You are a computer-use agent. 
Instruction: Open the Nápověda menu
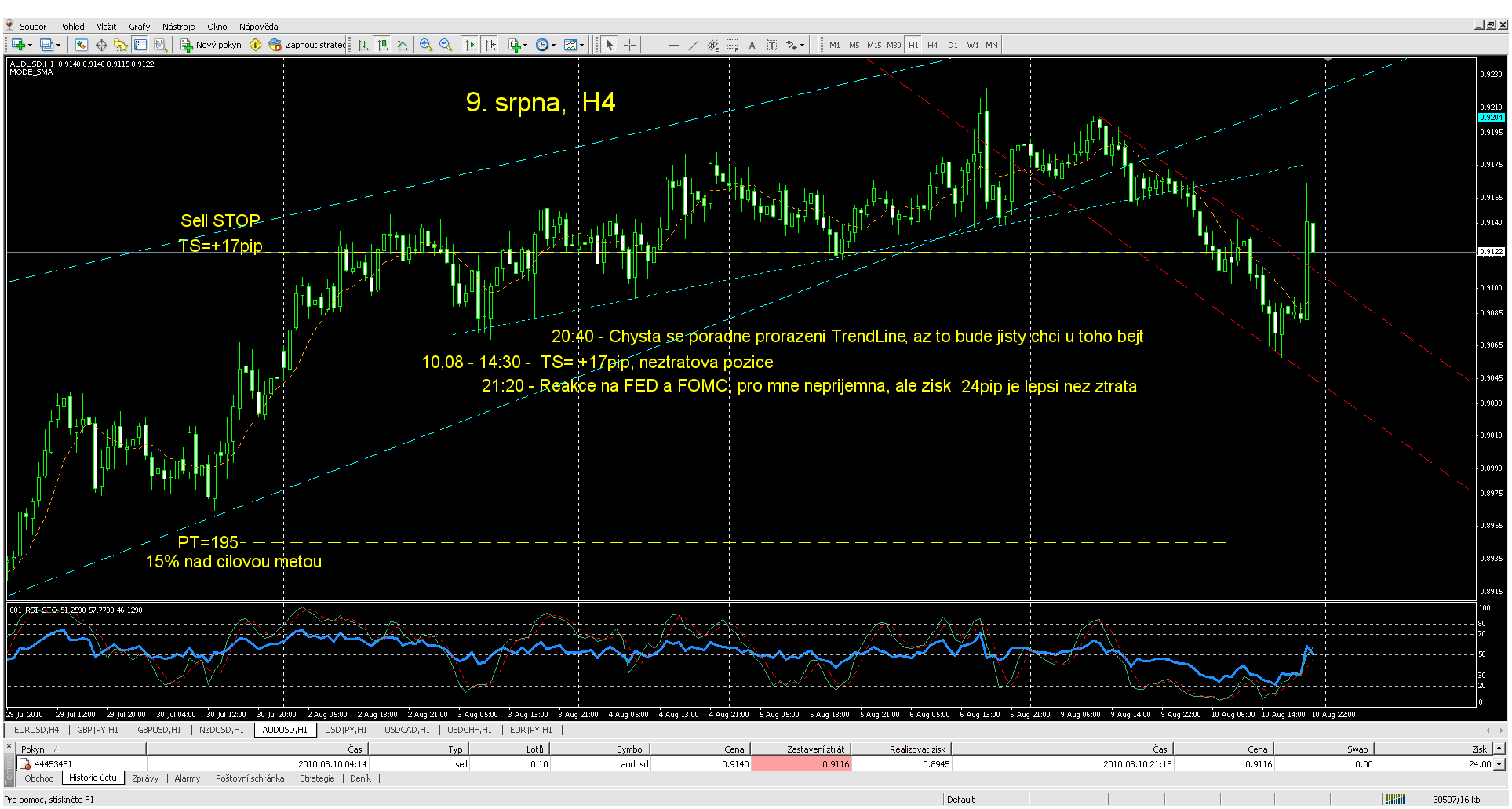click(258, 27)
